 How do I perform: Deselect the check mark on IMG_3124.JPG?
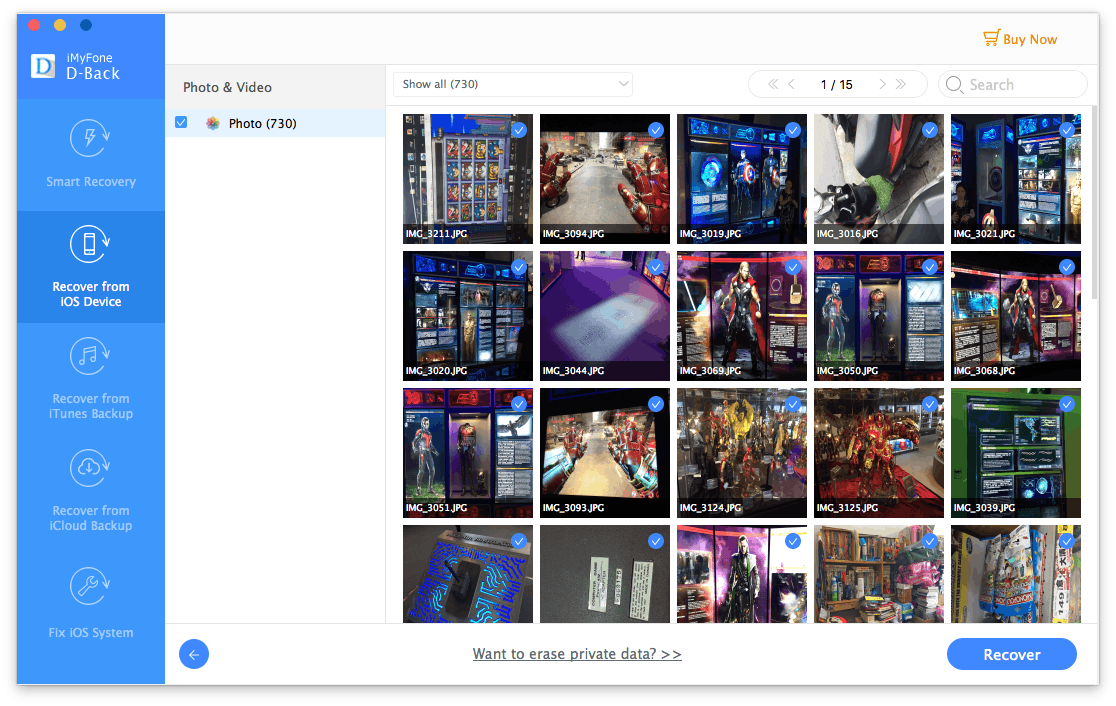tap(793, 404)
